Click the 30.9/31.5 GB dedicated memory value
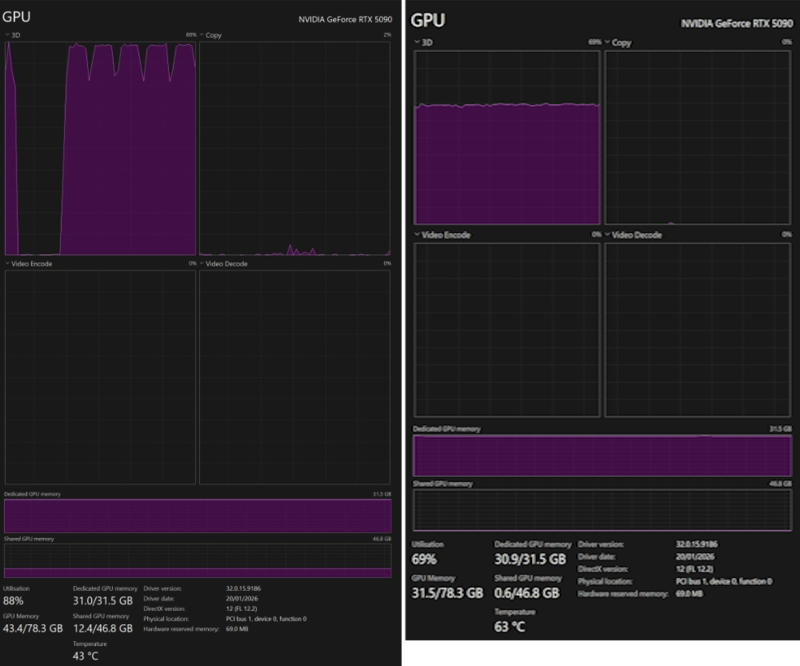Viewport: 800px width, 666px height. click(530, 559)
